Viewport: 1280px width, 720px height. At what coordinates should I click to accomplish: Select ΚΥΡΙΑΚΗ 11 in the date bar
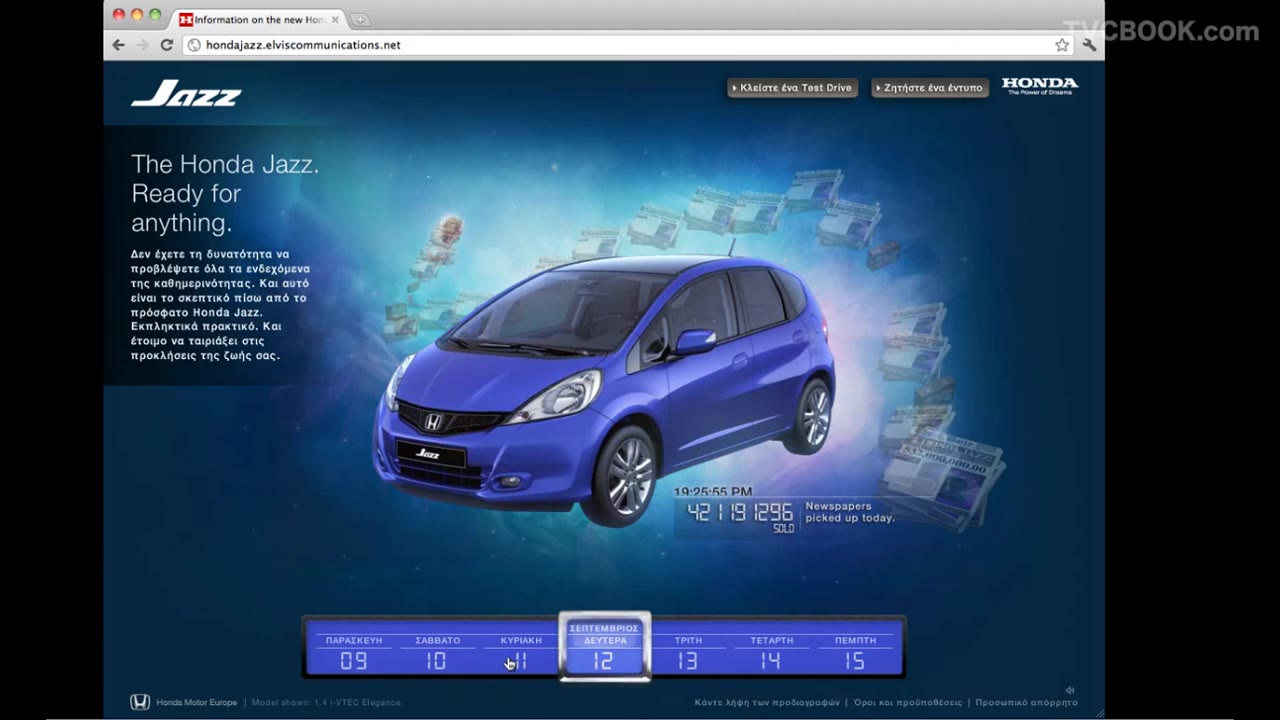pos(520,652)
